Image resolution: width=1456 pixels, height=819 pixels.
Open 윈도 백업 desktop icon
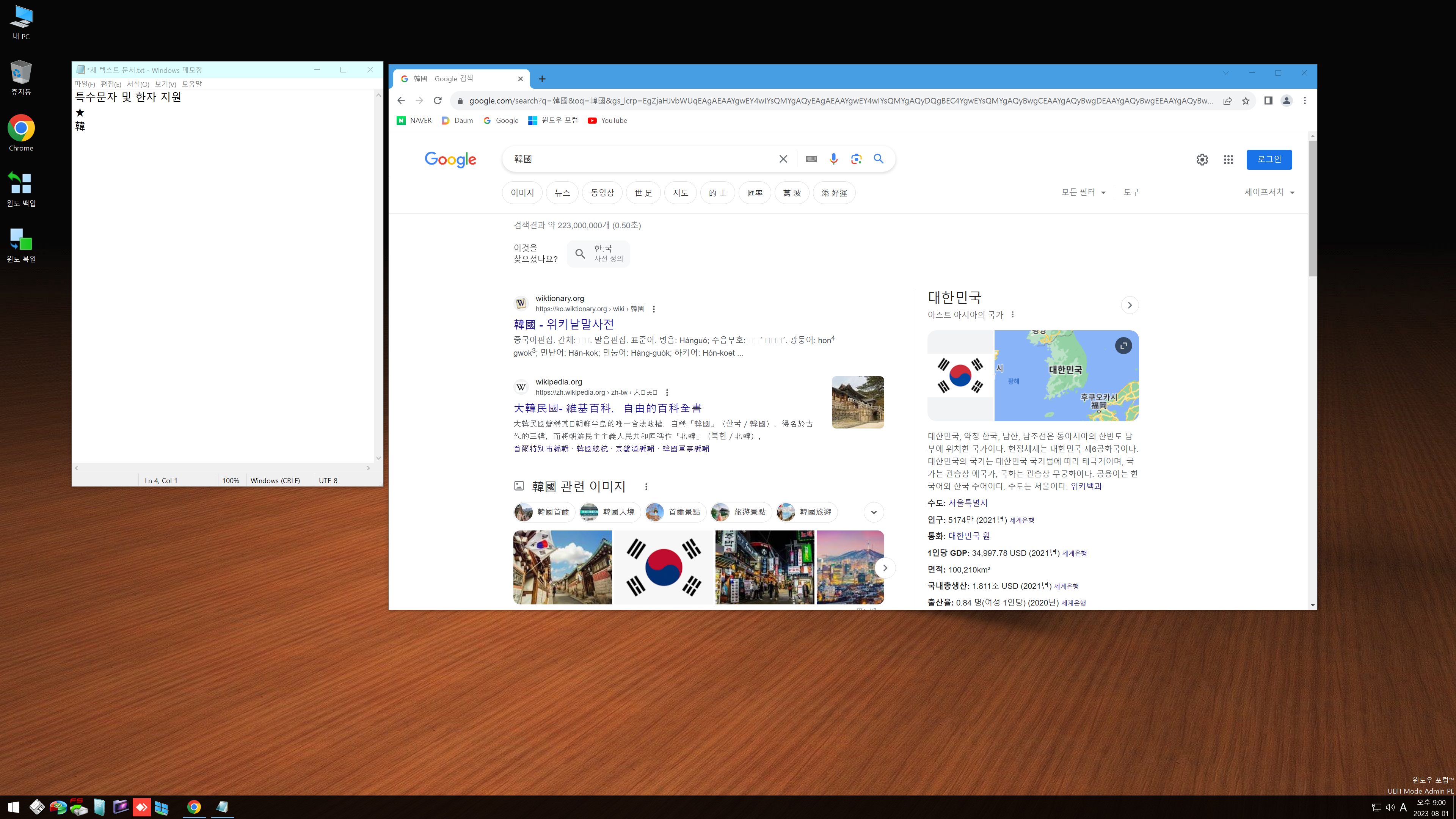pyautogui.click(x=21, y=189)
